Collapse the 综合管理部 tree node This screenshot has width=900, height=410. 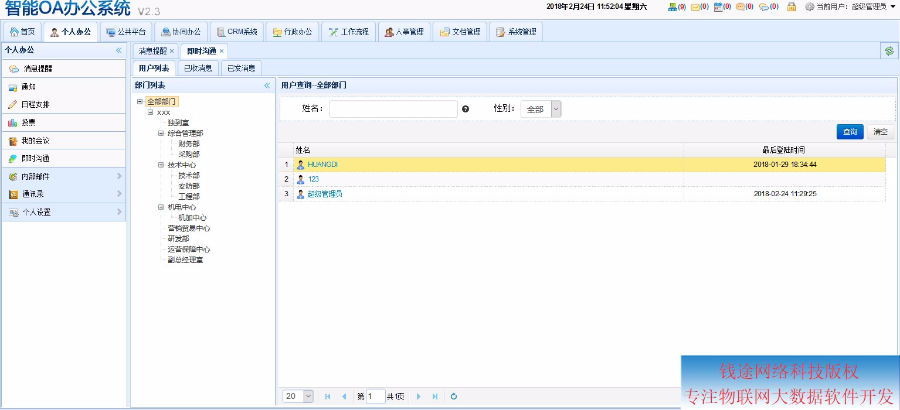161,133
